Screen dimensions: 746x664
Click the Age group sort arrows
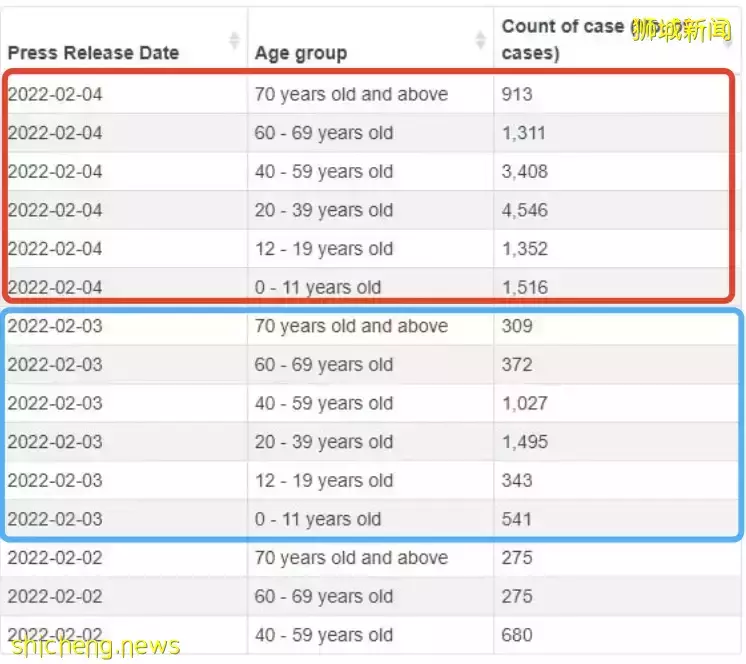tap(479, 40)
